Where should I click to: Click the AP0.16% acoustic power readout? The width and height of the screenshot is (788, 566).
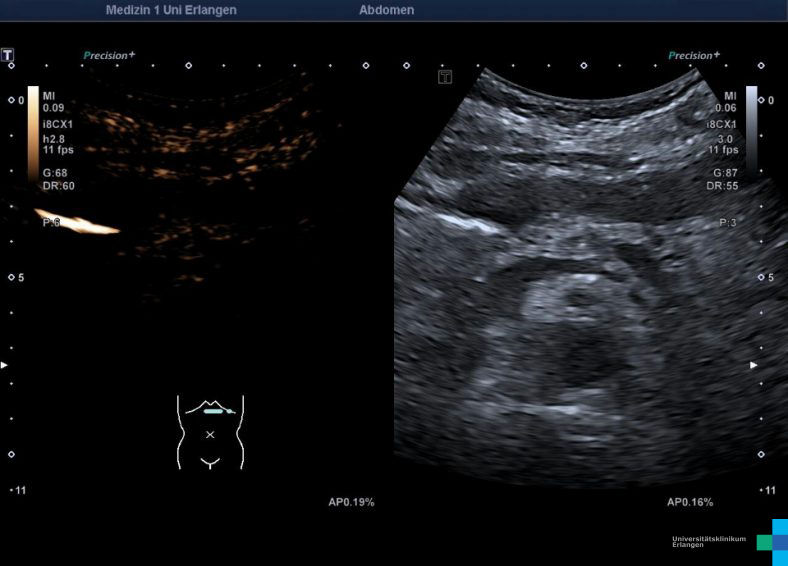[x=690, y=502]
